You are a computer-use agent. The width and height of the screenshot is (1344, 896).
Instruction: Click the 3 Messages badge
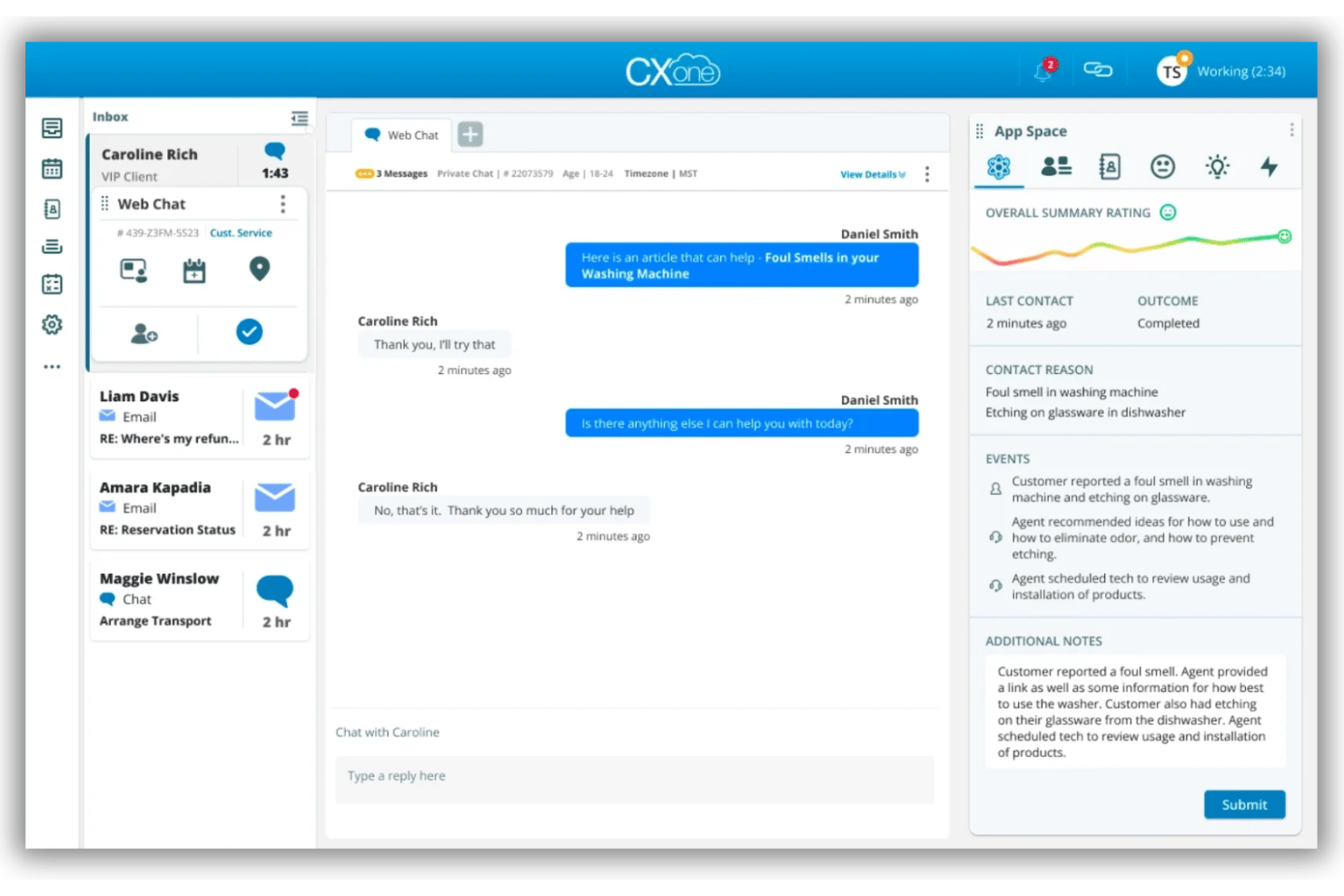(391, 173)
